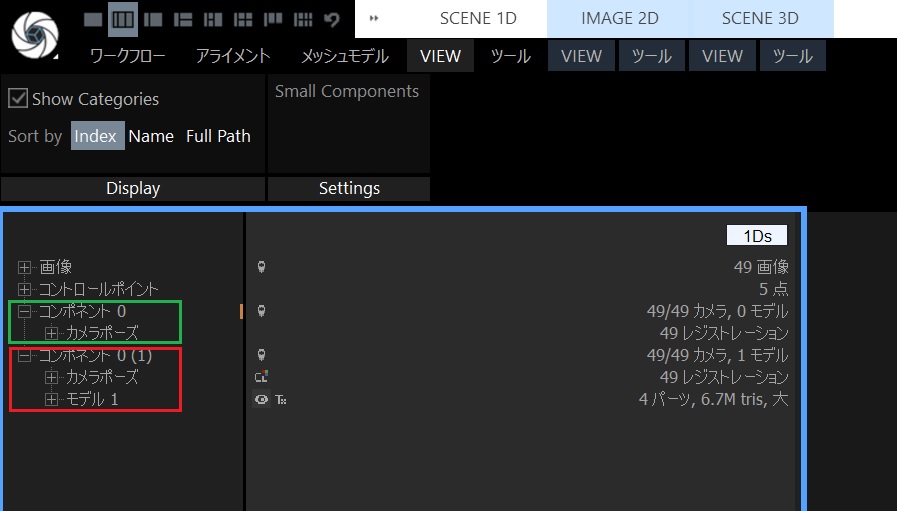Collapse the コンポーネント 0 (1) node
The height and width of the screenshot is (511, 897).
24,355
